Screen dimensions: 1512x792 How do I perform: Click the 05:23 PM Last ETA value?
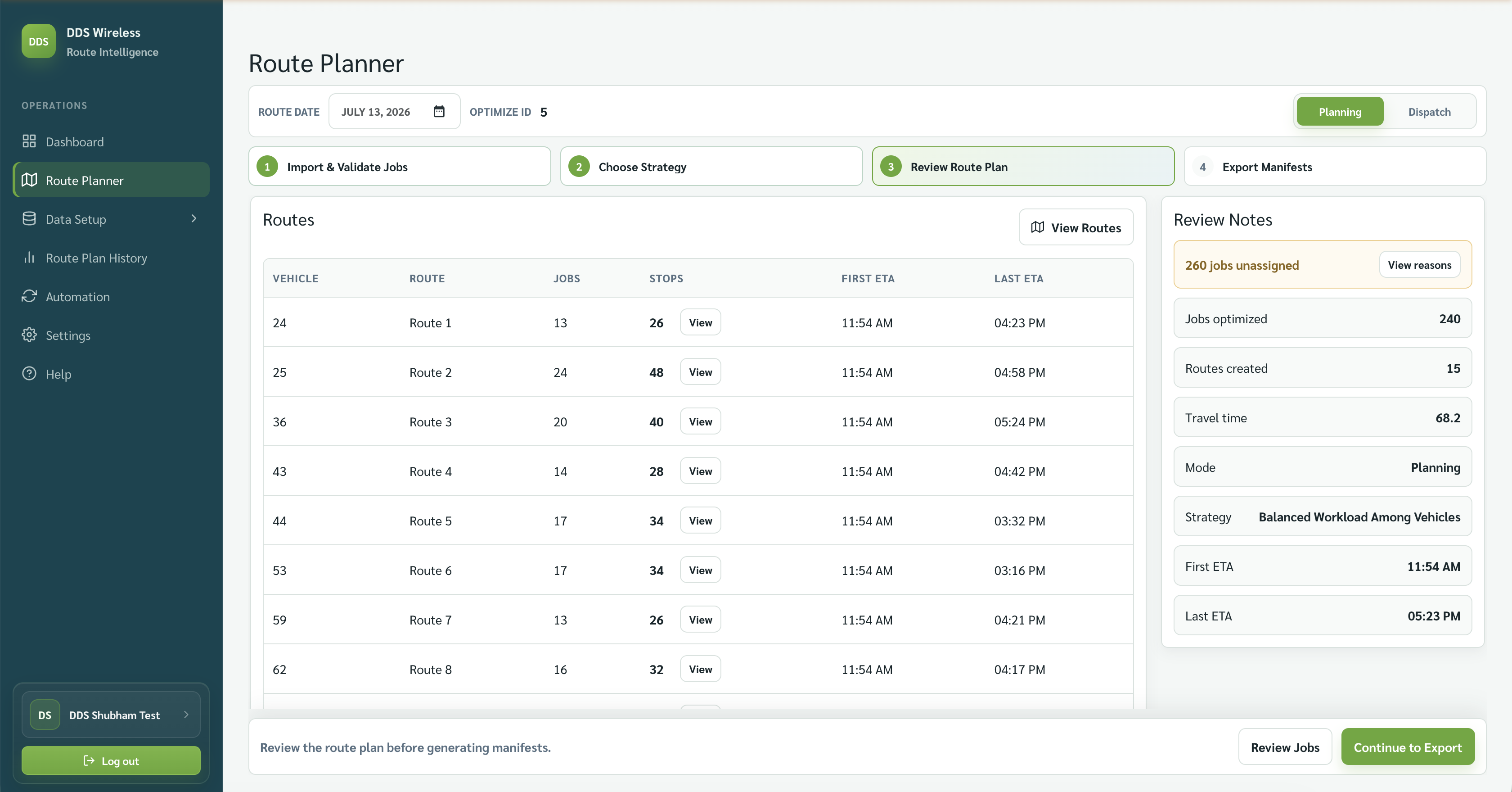coord(1433,616)
